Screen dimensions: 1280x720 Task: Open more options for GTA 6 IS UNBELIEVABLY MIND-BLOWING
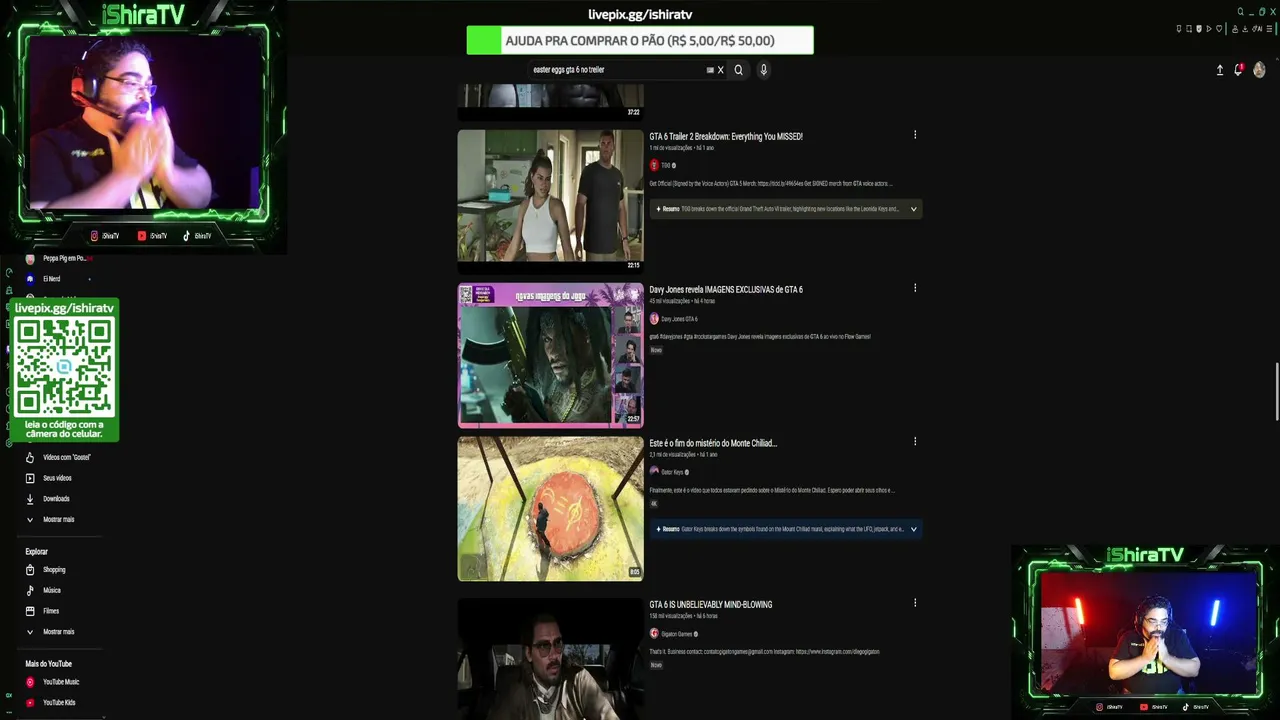point(915,603)
